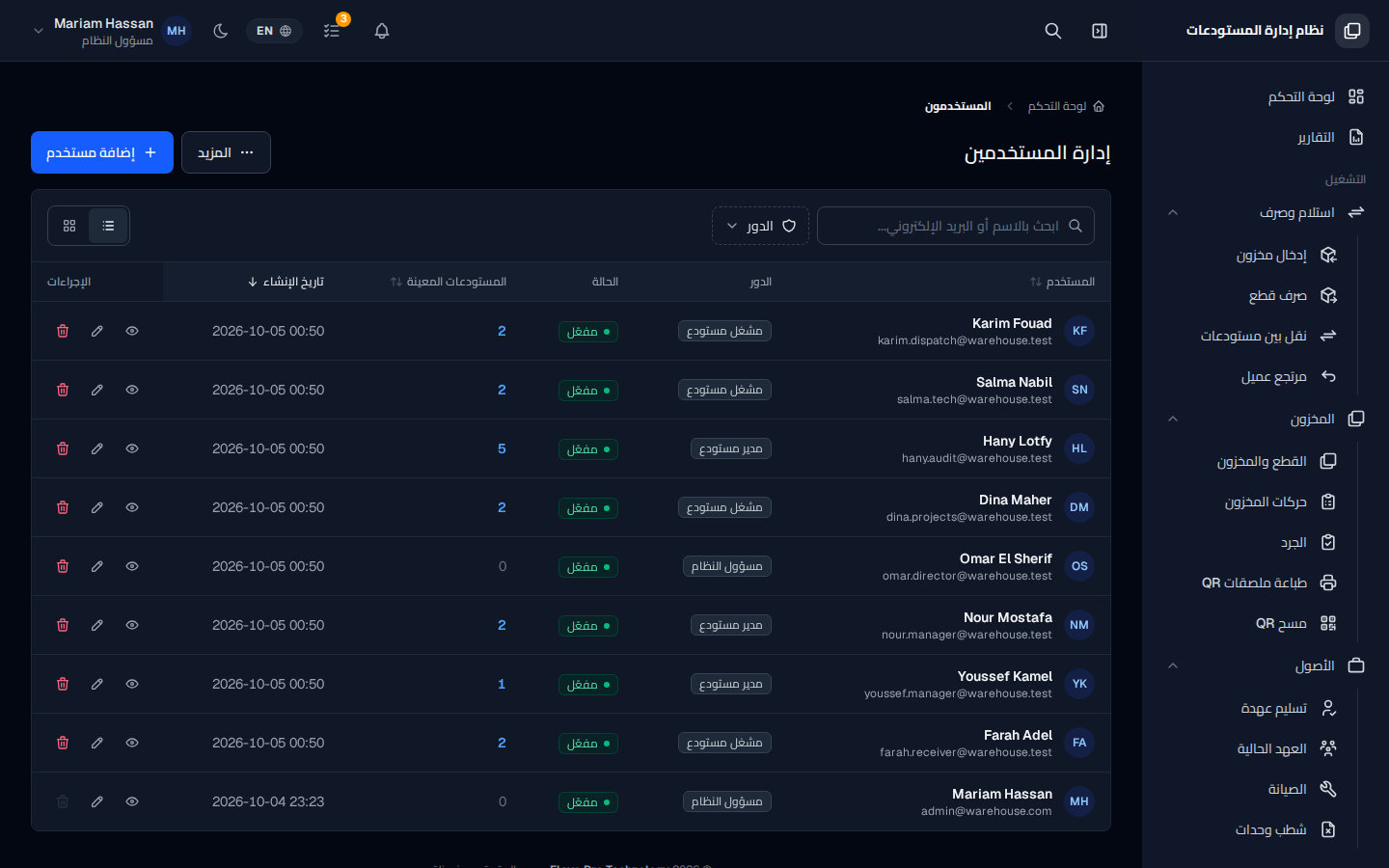Switch to list view
The image size is (1389, 868).
point(108,226)
